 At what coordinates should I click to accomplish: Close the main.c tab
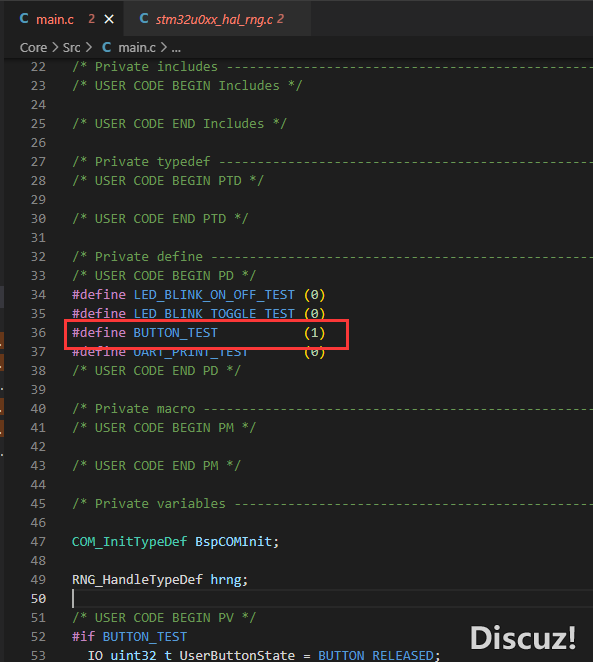[109, 19]
